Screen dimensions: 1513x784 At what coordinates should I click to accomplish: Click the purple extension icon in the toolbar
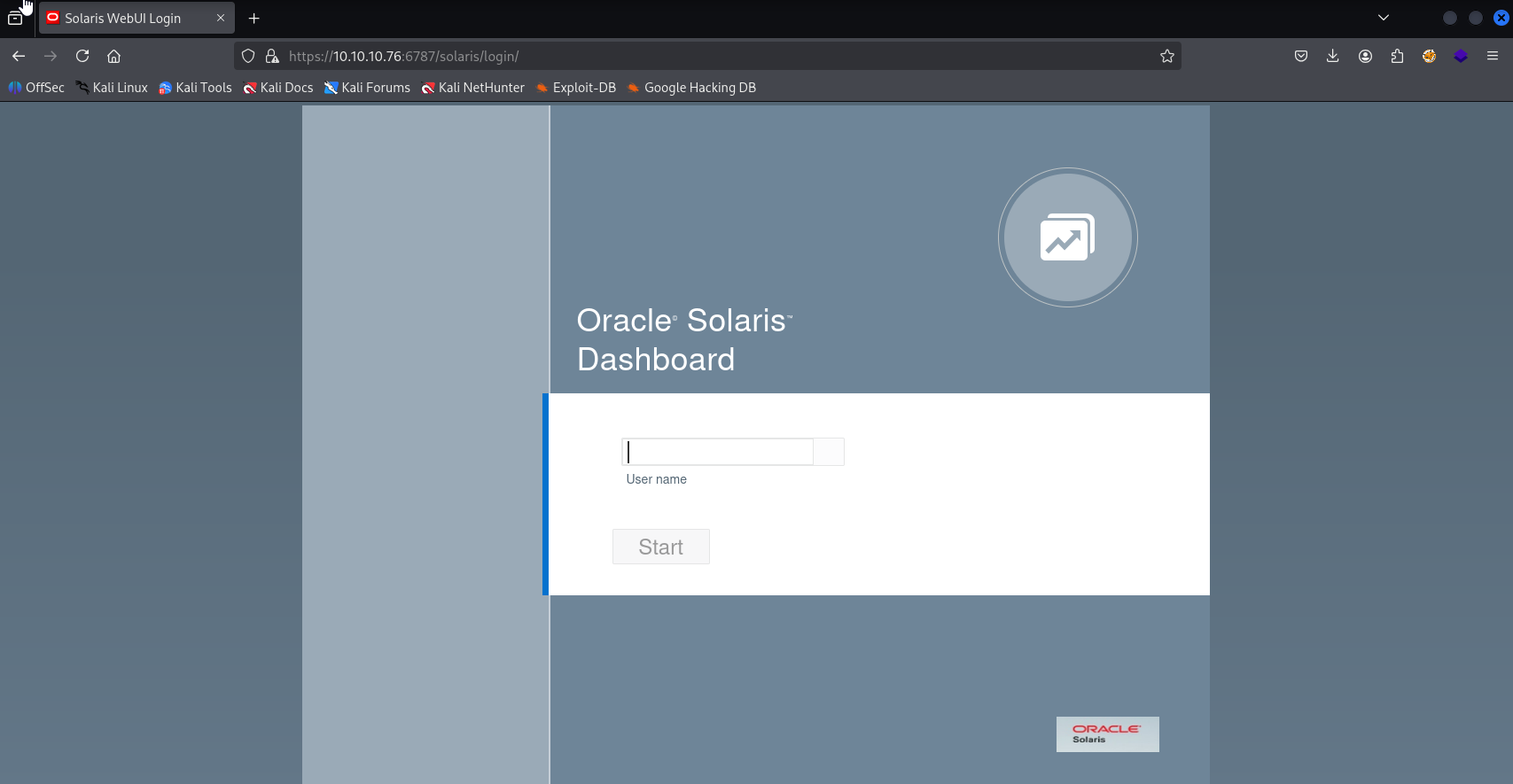pos(1461,56)
